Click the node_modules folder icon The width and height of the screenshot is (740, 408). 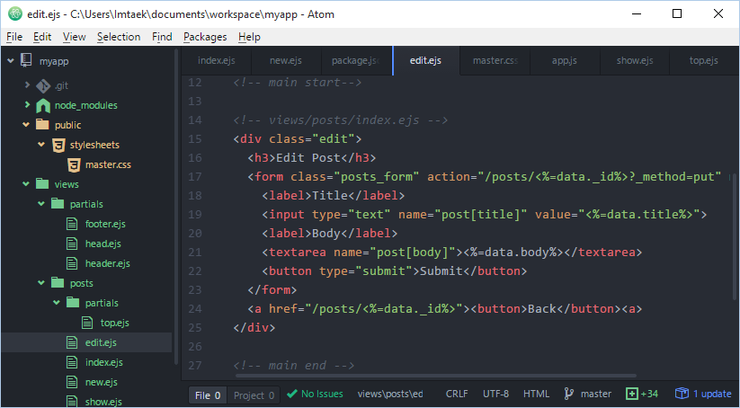[43, 106]
